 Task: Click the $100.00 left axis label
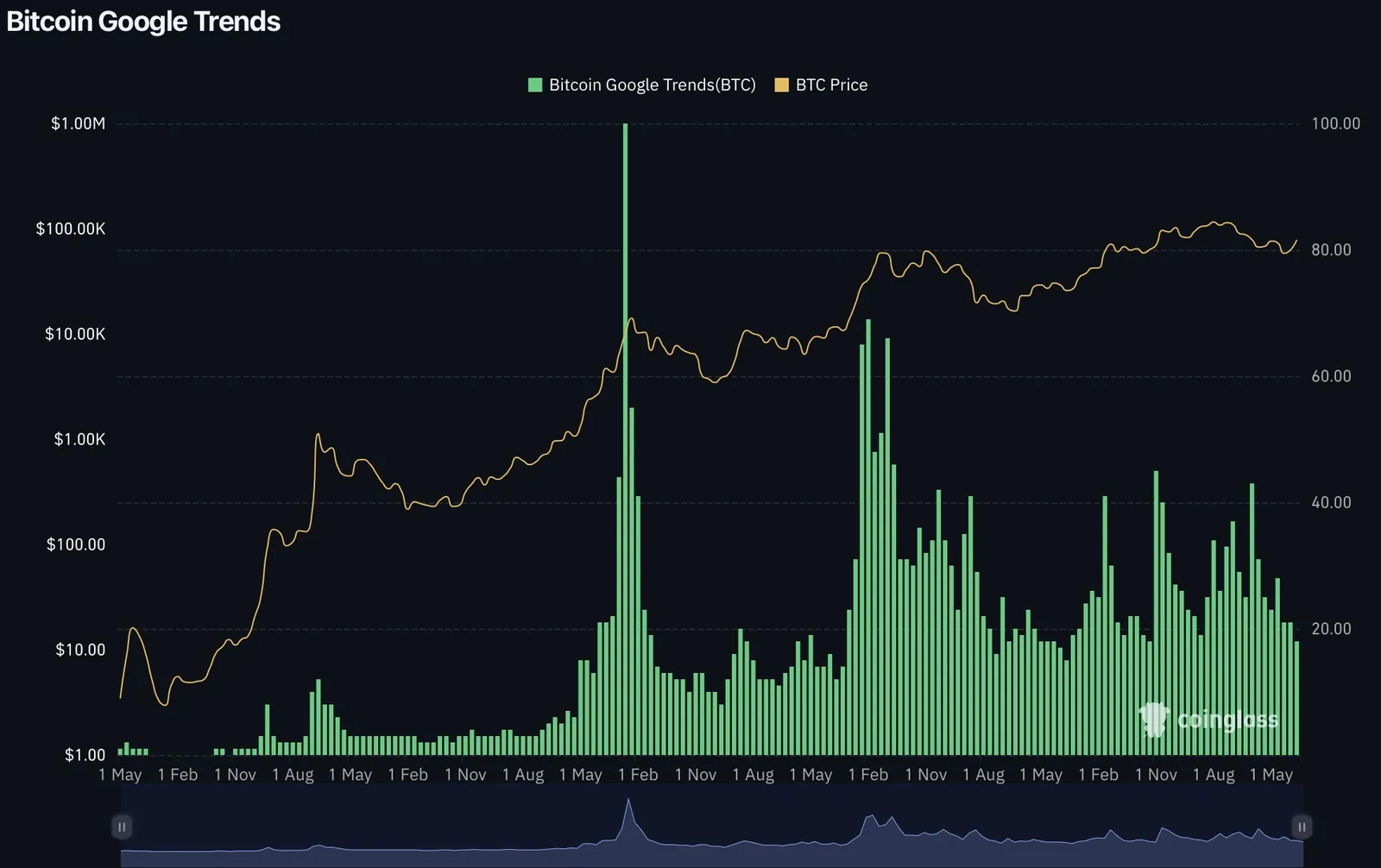click(76, 544)
